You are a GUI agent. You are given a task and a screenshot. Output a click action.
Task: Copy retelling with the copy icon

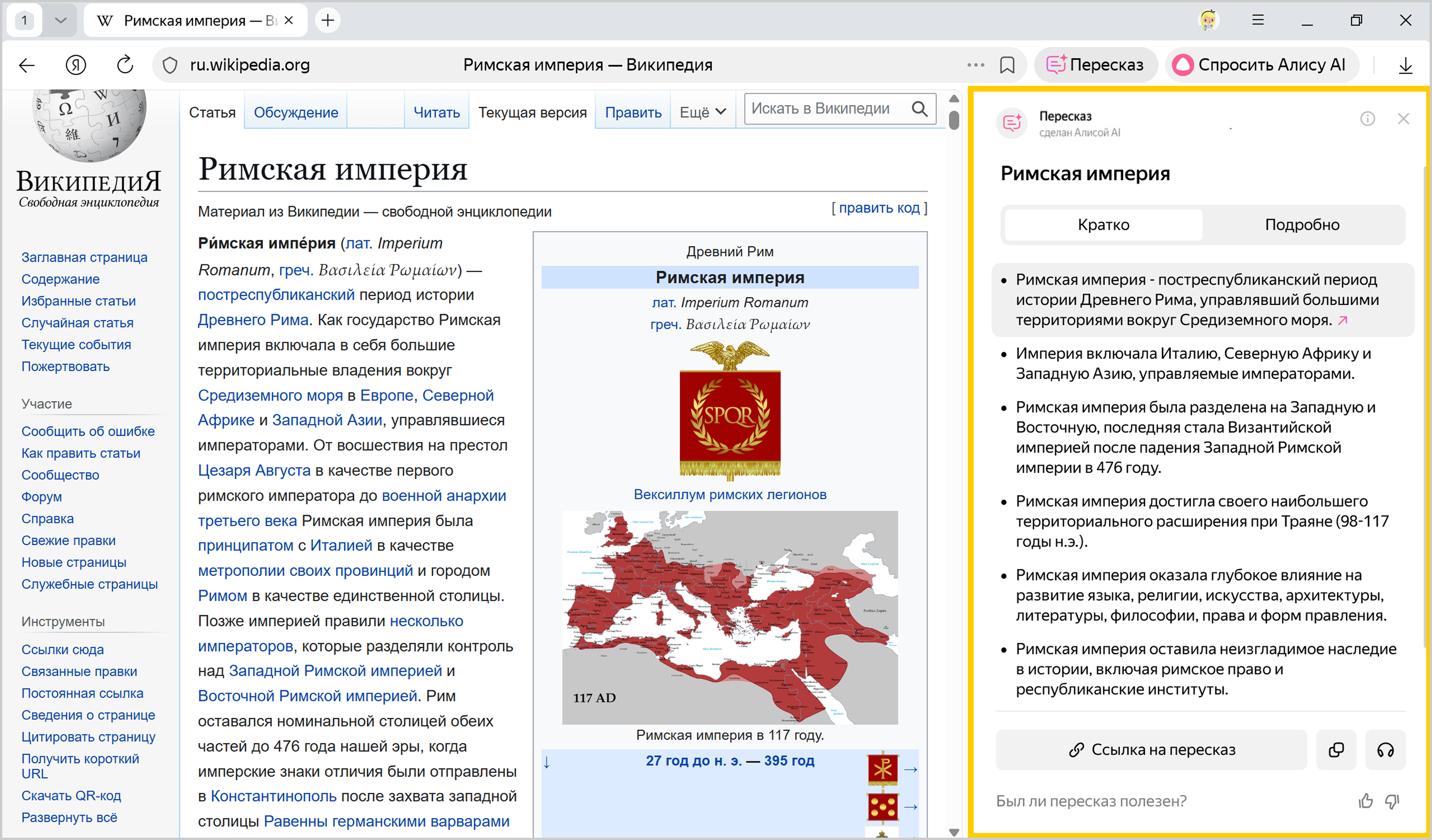[1336, 750]
